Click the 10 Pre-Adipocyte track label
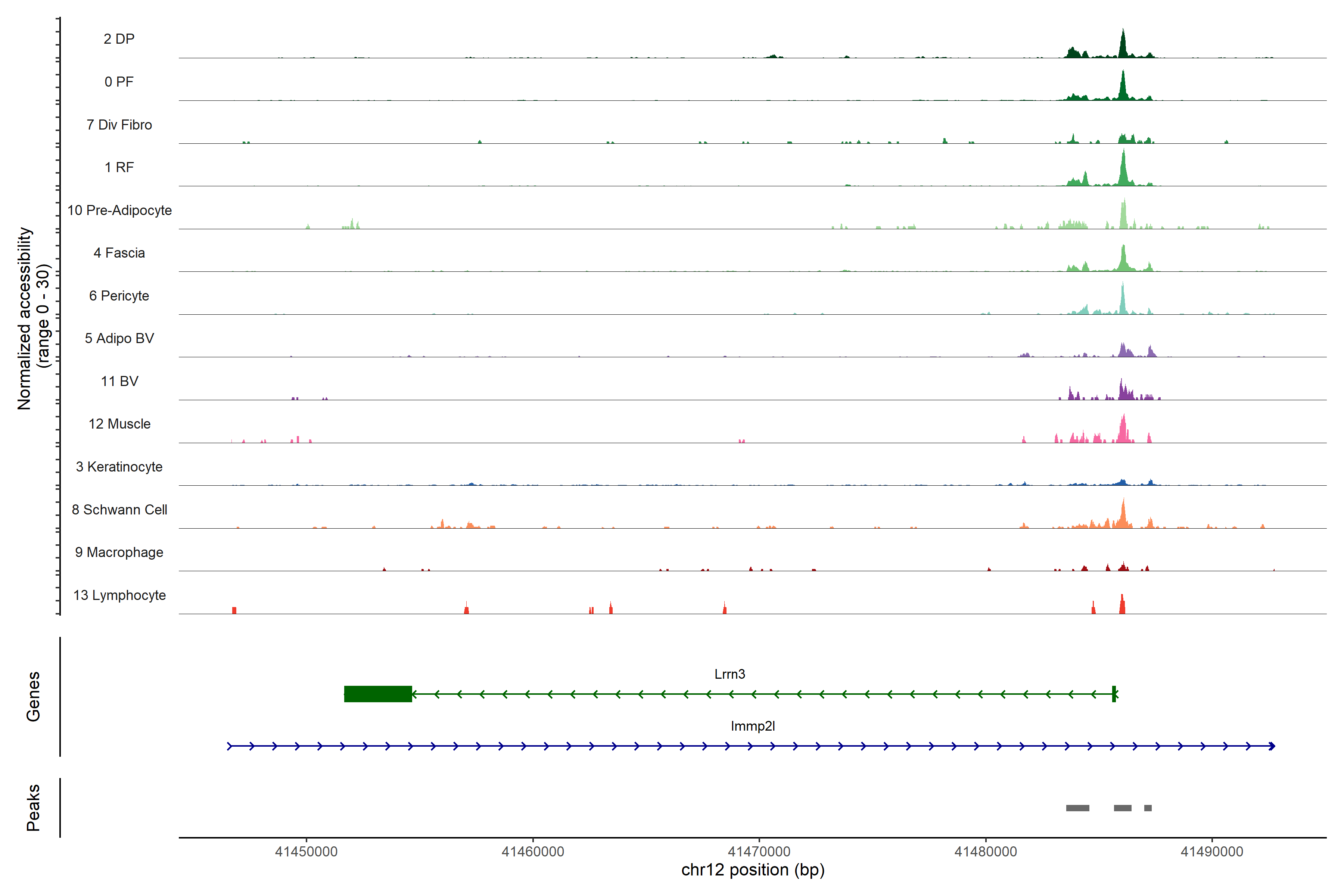The image size is (1344, 896). (x=119, y=210)
